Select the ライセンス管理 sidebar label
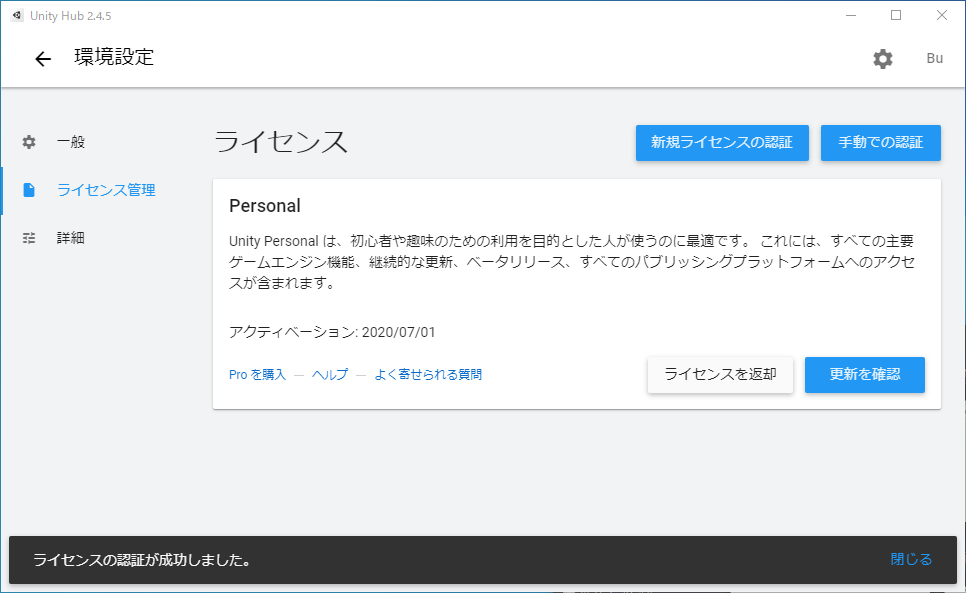 (106, 190)
